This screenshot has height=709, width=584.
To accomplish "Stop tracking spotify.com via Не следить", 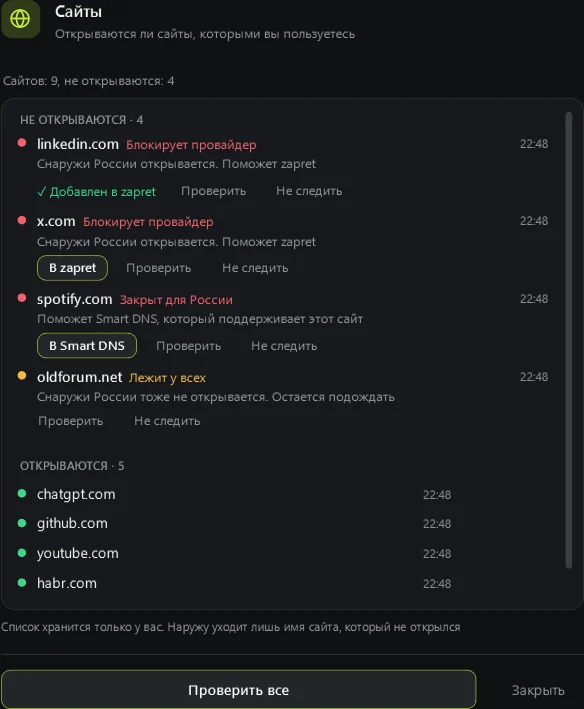I will coord(284,346).
